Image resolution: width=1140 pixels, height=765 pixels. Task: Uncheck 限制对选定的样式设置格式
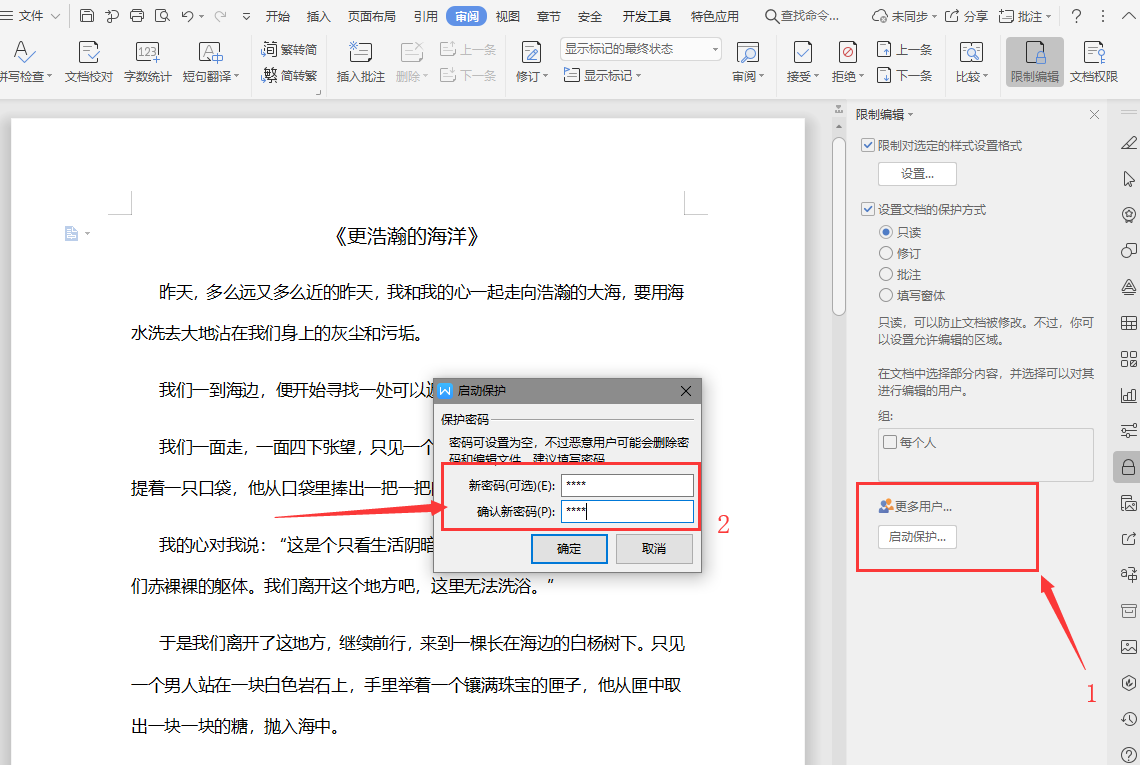tap(867, 144)
